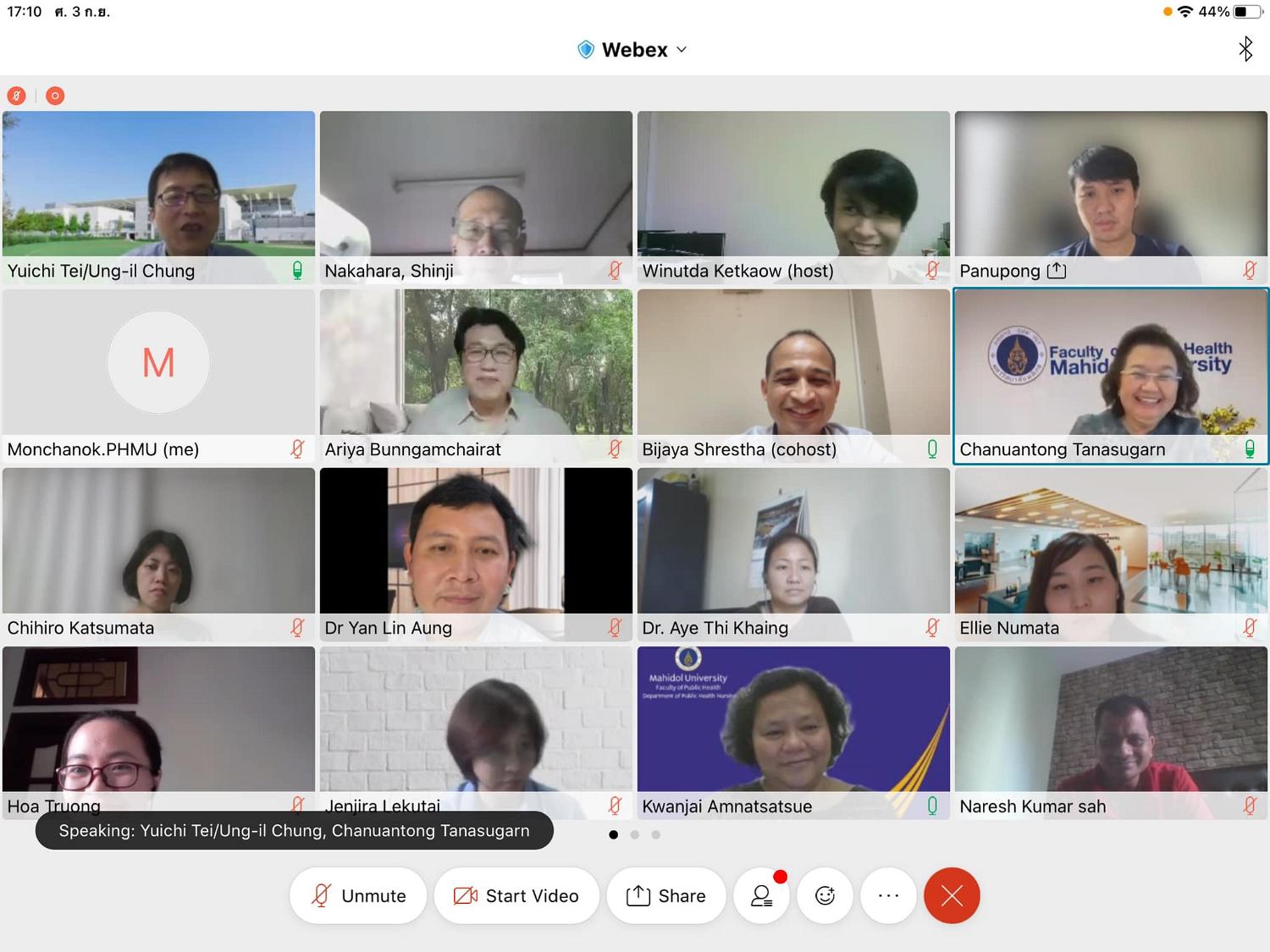Tap the battery 44% status indicator
Screen dimensions: 1270x952
(x=1229, y=12)
